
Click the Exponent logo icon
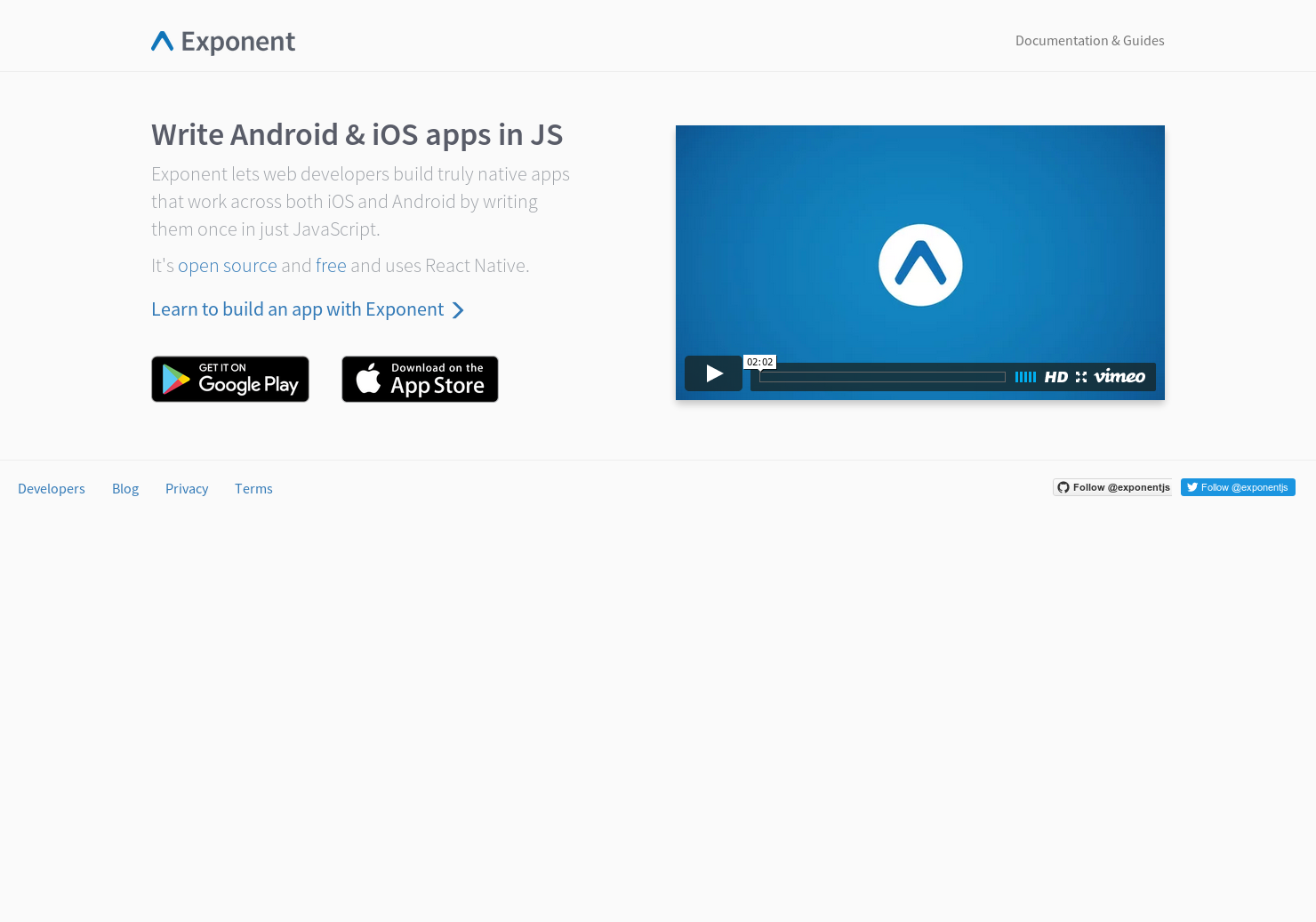click(x=162, y=41)
